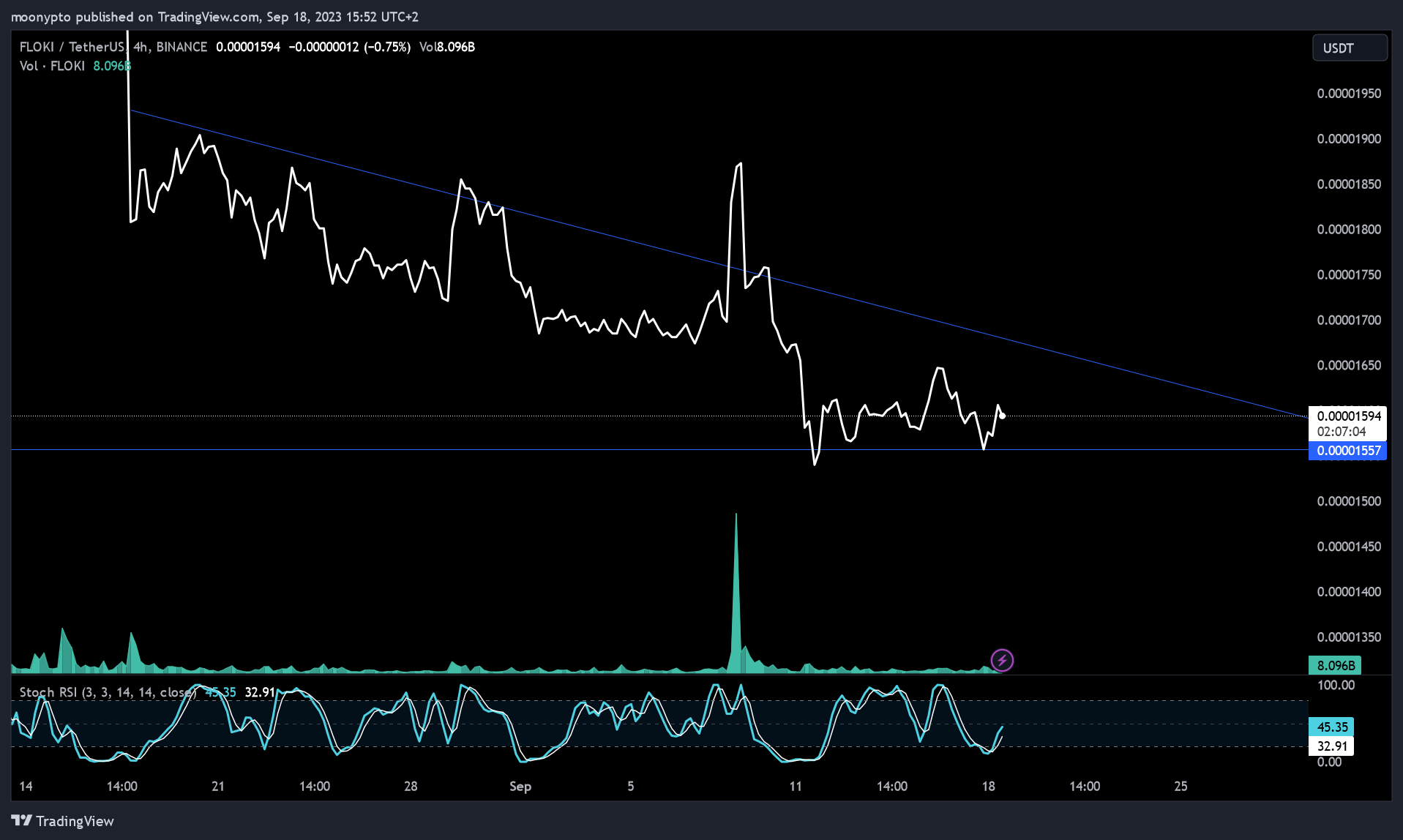The image size is (1403, 840).
Task: Click the 0.00001350 price axis label
Action: (1349, 637)
